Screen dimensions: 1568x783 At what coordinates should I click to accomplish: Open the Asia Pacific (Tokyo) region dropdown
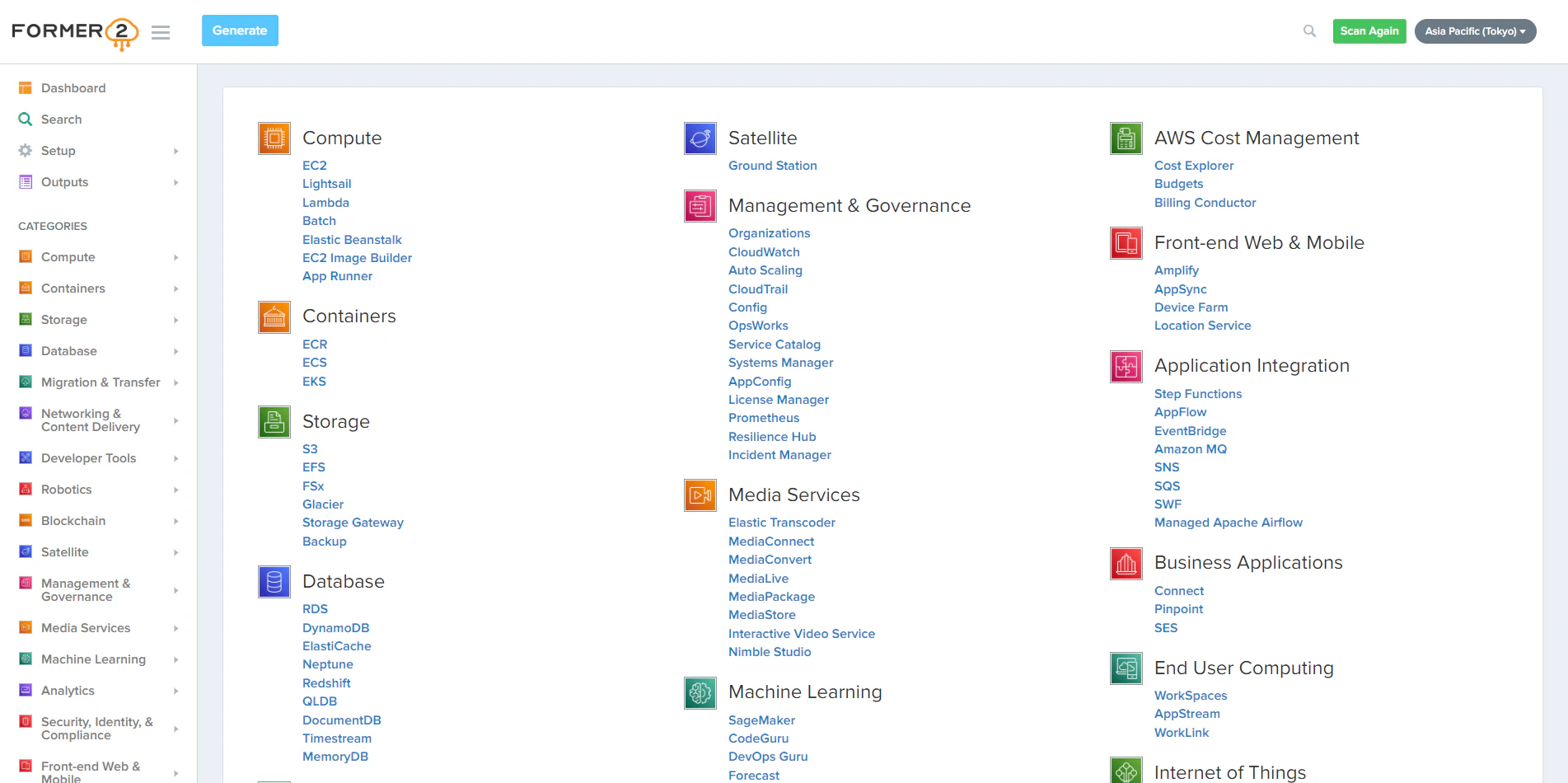(1475, 31)
